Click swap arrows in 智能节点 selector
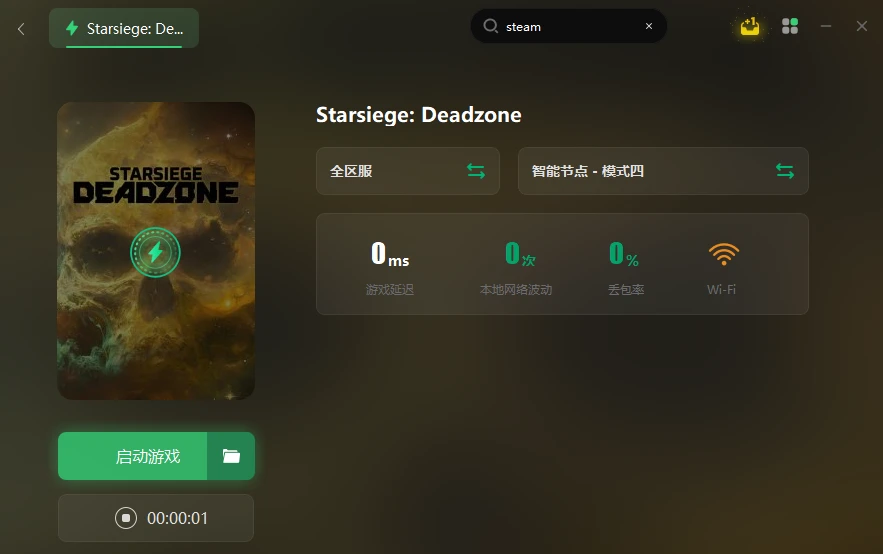Screen dimensions: 883x554 (x=784, y=171)
